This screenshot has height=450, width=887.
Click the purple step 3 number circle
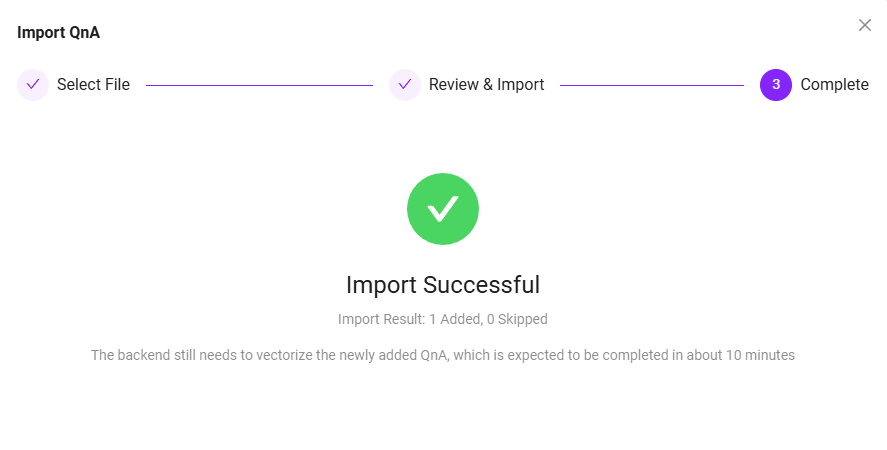pyautogui.click(x=776, y=85)
